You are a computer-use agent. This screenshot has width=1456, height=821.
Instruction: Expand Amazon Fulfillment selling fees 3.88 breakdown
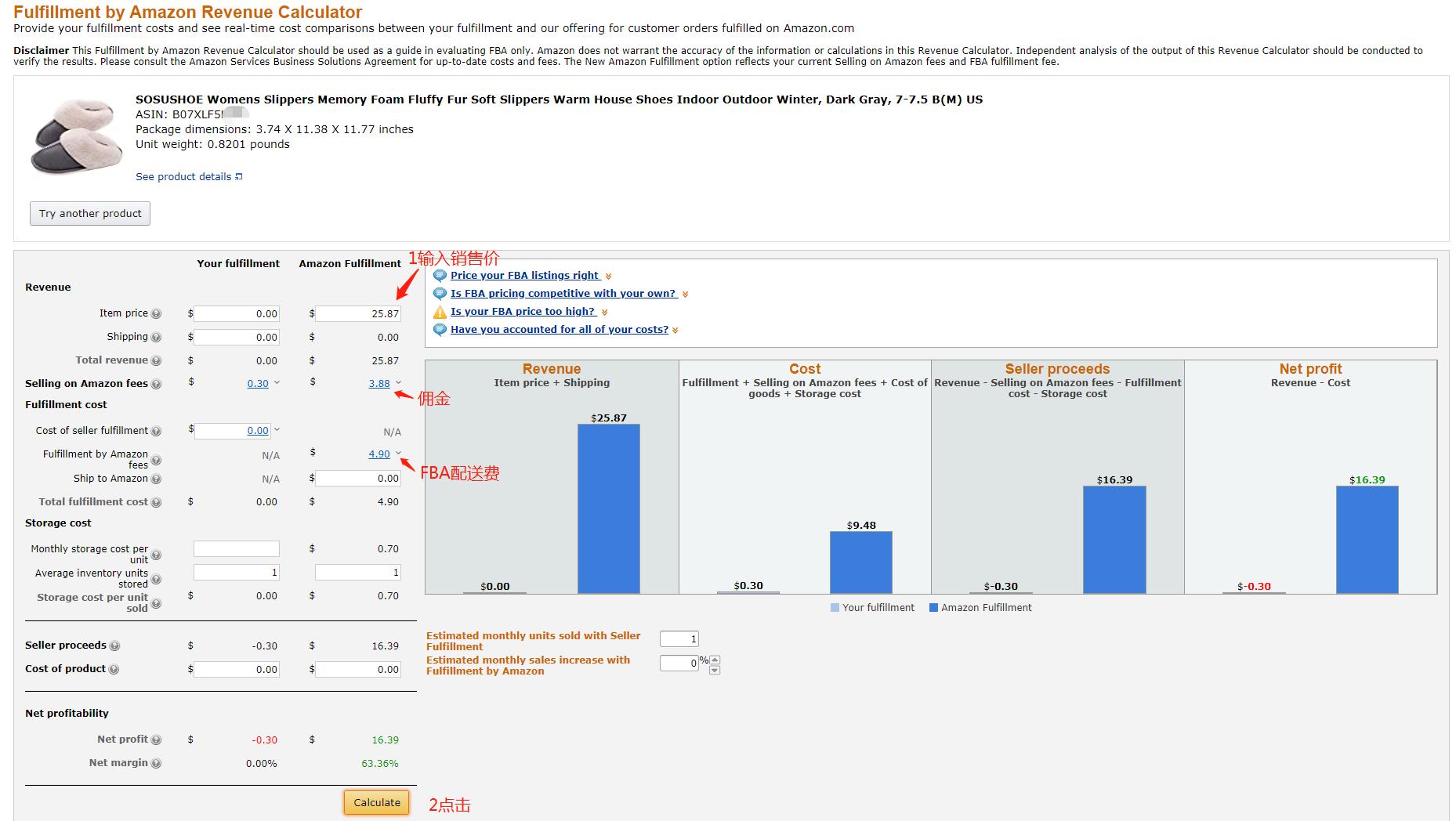398,383
